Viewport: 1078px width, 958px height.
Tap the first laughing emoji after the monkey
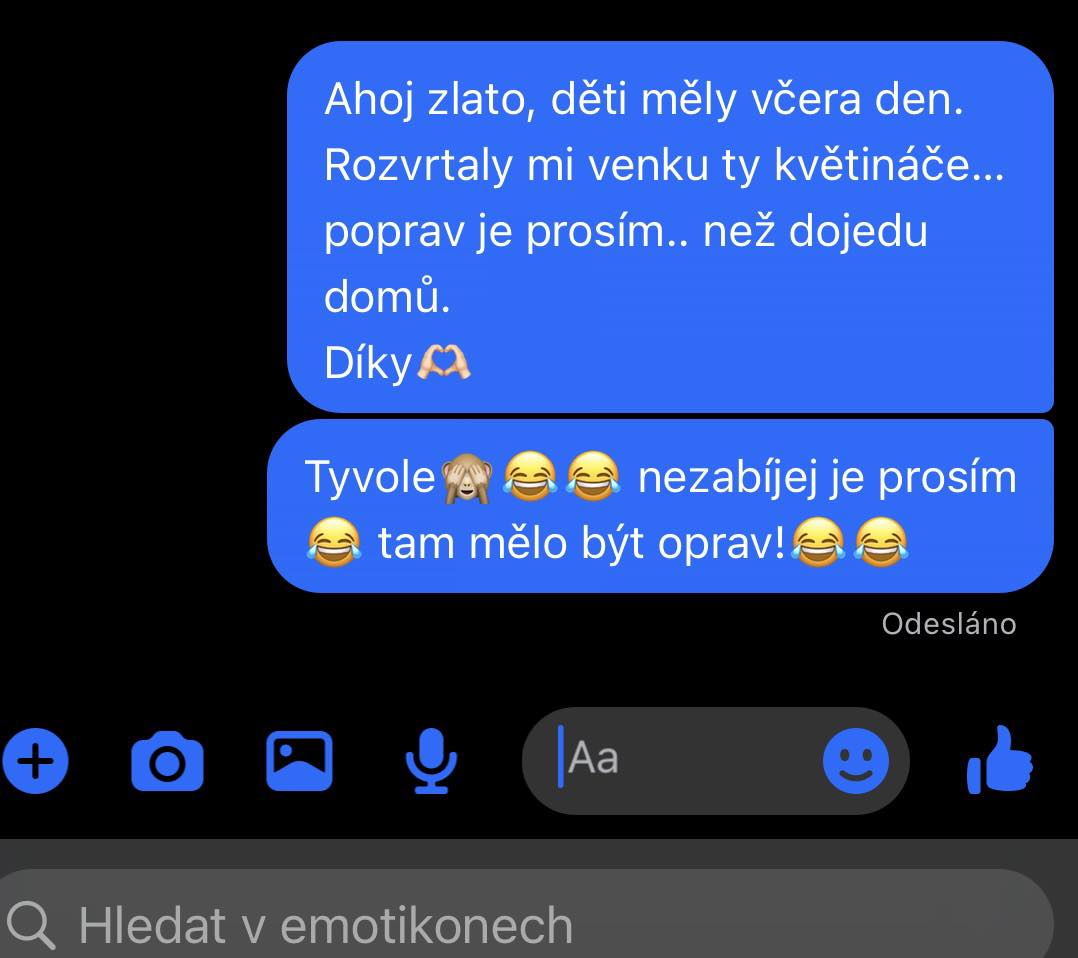pos(530,476)
